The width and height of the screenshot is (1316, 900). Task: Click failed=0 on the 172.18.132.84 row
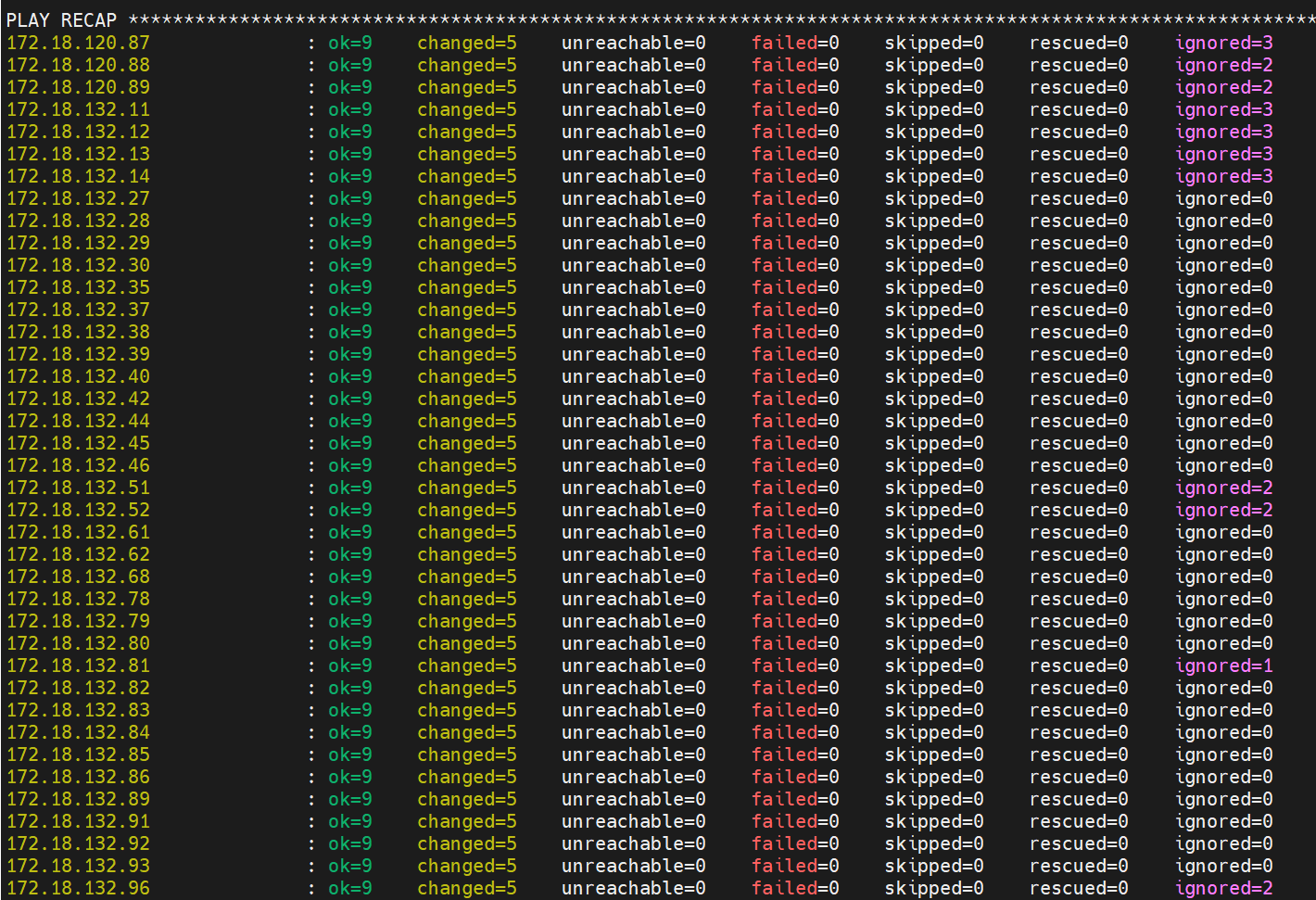pyautogui.click(x=795, y=732)
